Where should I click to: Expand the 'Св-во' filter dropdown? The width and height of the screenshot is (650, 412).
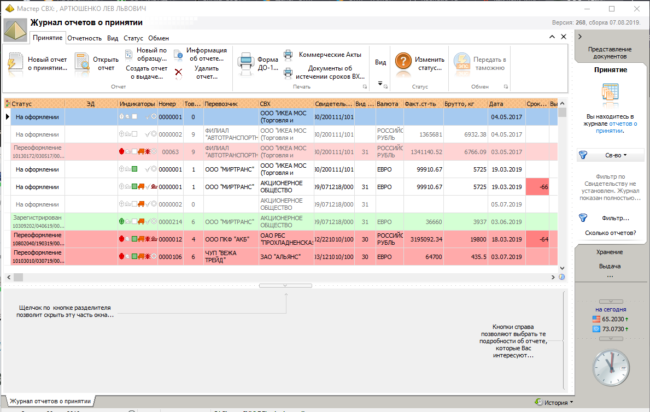coord(609,155)
